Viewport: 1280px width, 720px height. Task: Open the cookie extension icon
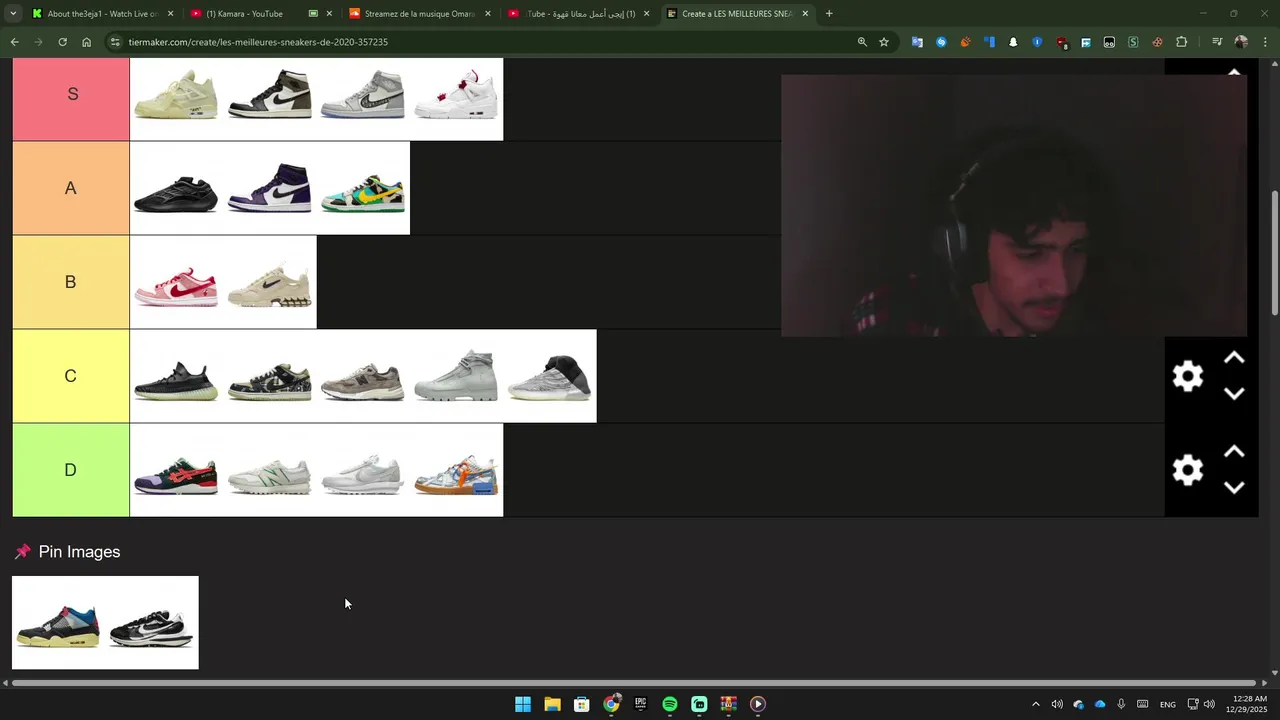pyautogui.click(x=1157, y=42)
